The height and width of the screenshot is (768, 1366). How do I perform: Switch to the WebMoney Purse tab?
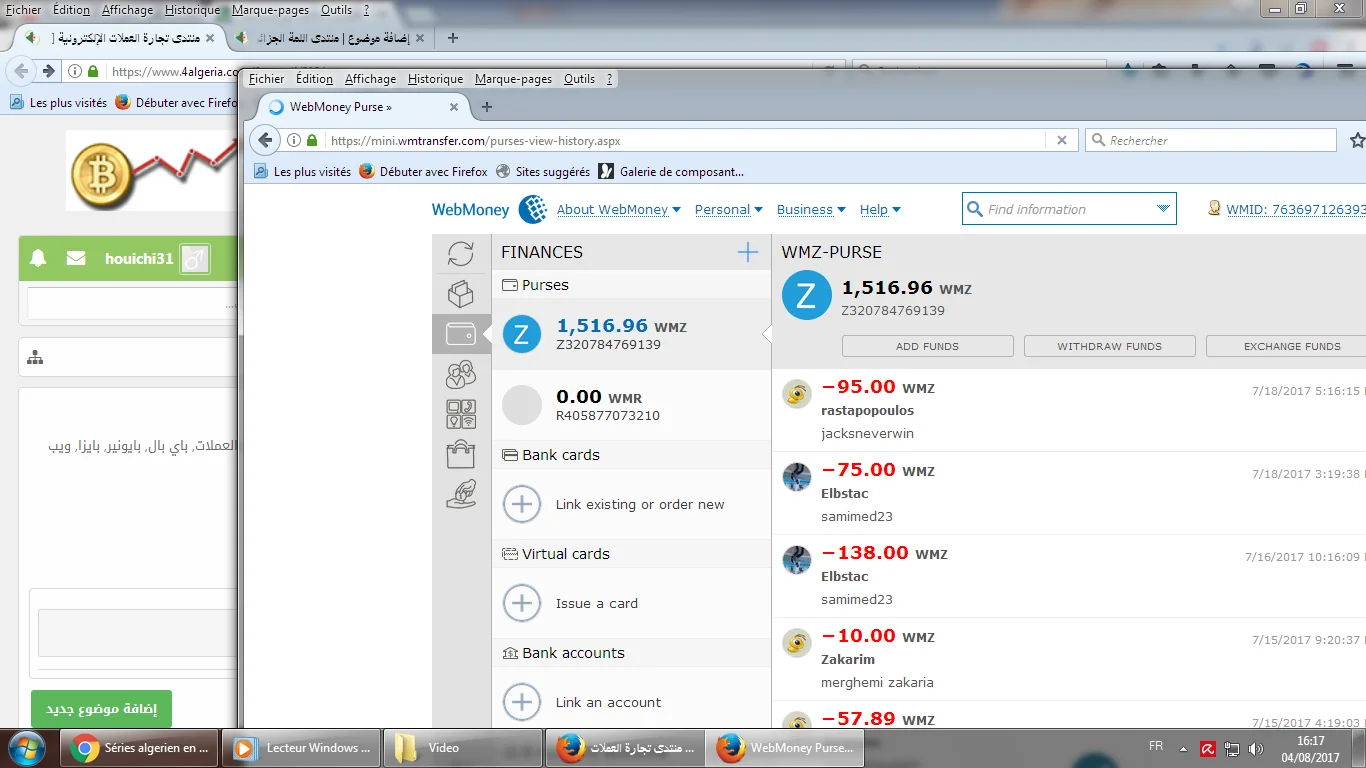point(350,107)
